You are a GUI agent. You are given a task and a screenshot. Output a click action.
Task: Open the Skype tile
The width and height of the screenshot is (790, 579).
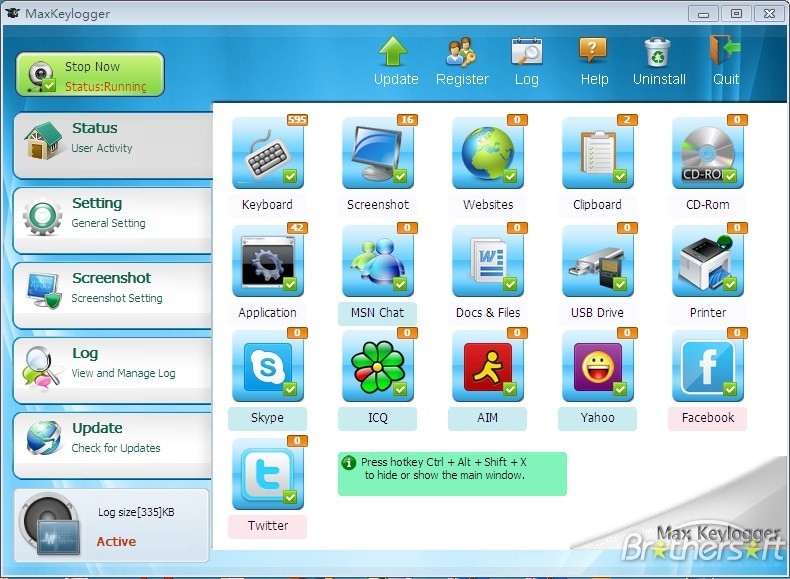268,366
